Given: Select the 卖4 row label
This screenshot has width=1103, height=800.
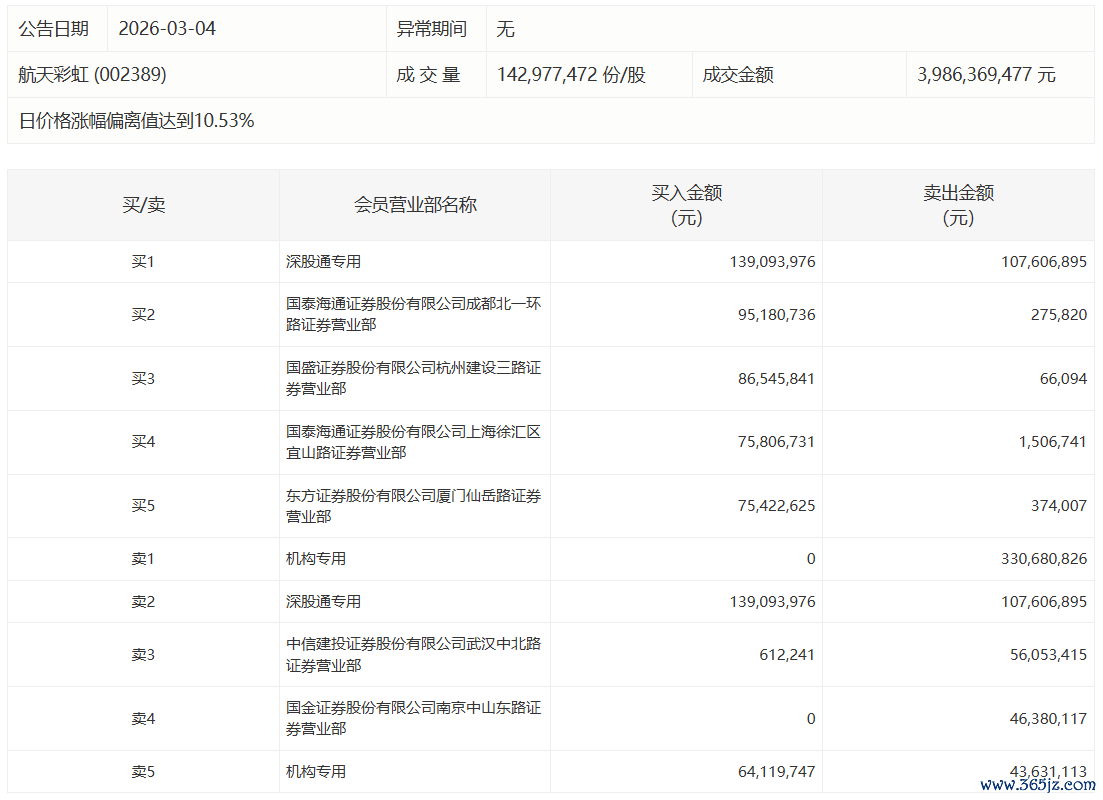Looking at the screenshot, I should [143, 718].
